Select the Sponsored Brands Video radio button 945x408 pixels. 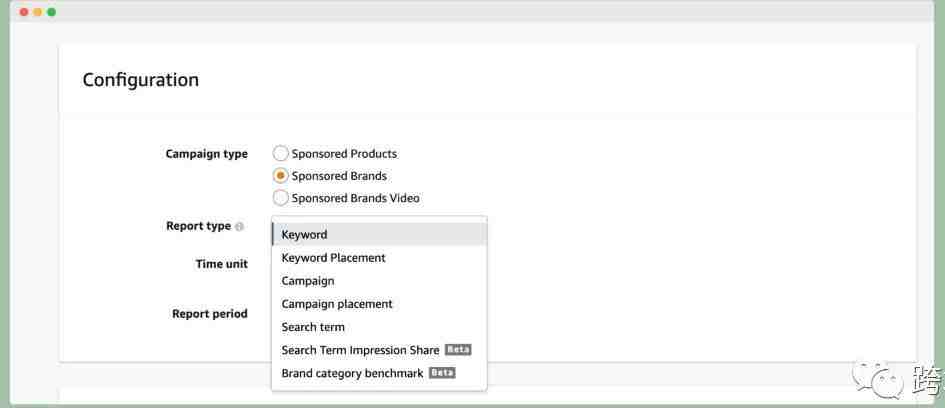[x=280, y=198]
